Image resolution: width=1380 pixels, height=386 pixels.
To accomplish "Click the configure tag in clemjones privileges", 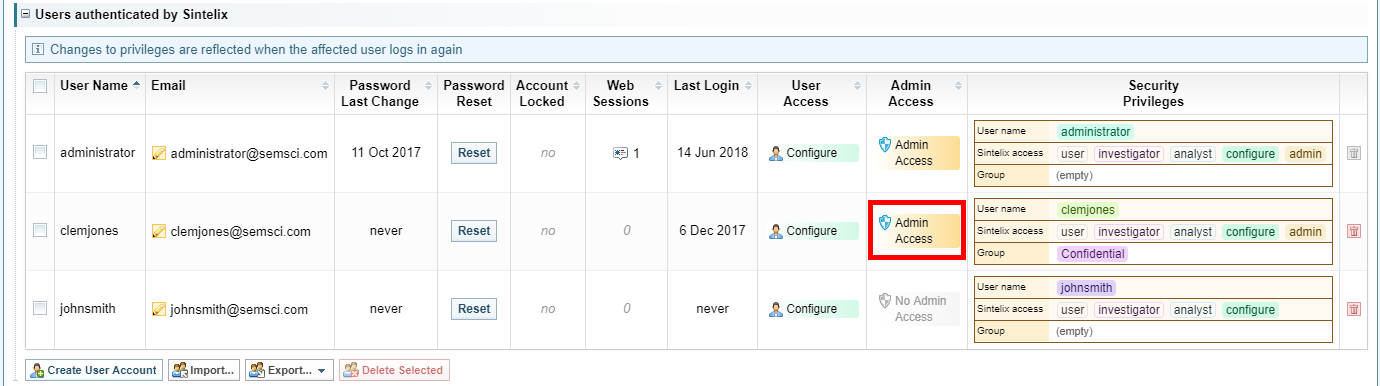I will coord(1250,232).
